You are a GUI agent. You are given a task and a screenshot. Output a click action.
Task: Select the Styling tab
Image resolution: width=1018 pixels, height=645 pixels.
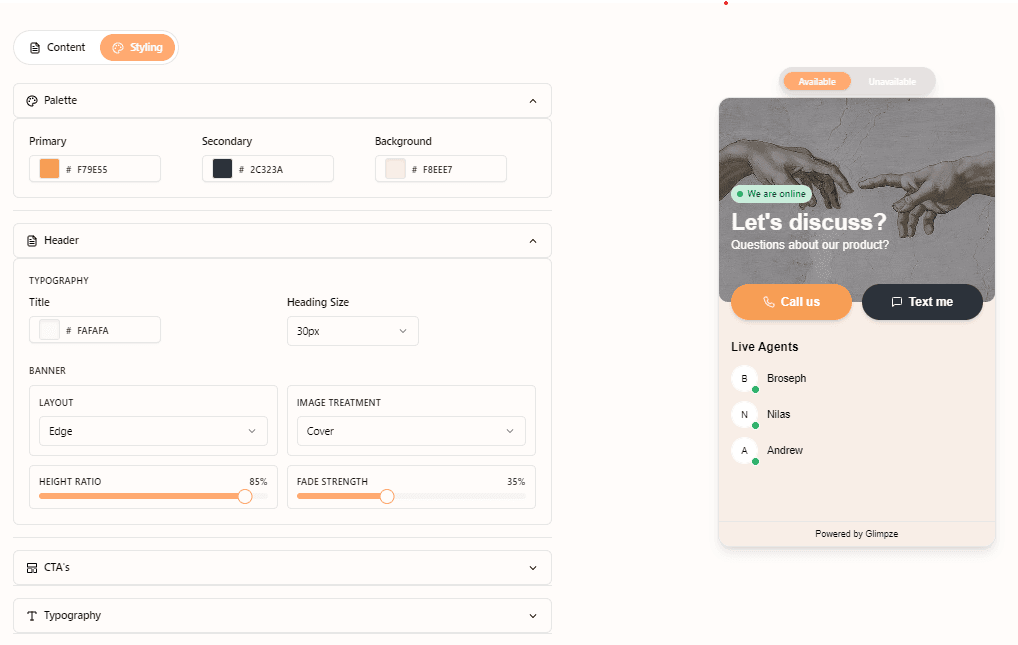[x=137, y=47]
